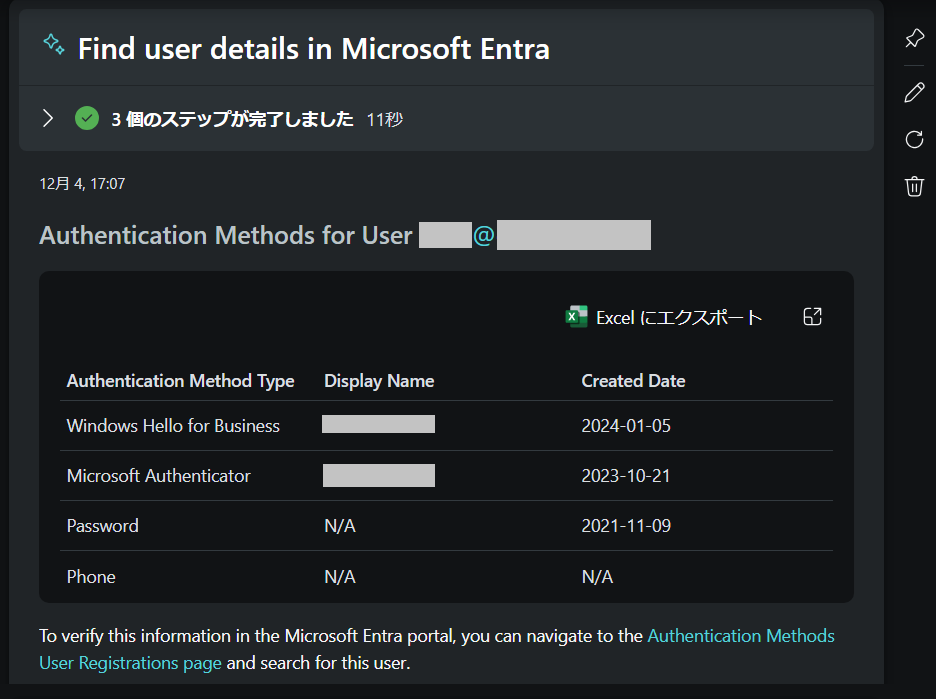
Task: Edit the prompt with the pencil icon
Action: (x=913, y=91)
